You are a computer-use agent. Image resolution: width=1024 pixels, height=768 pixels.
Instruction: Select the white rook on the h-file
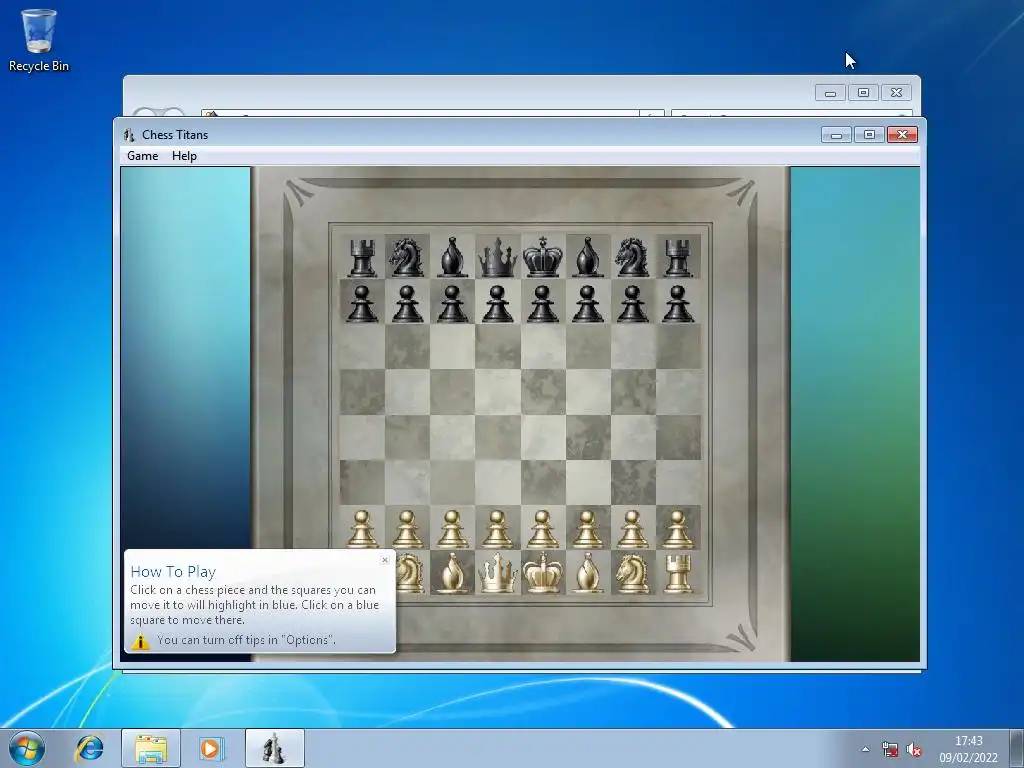(678, 573)
